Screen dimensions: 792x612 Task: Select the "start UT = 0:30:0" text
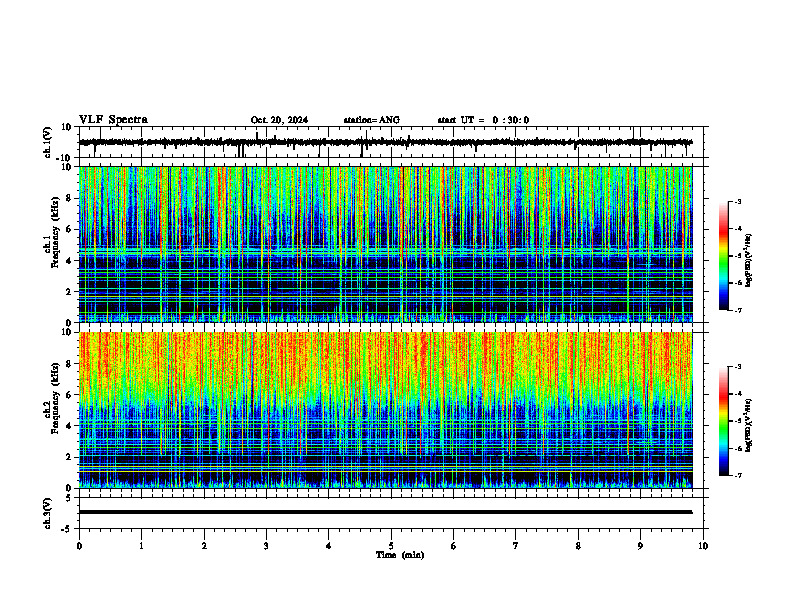click(483, 120)
